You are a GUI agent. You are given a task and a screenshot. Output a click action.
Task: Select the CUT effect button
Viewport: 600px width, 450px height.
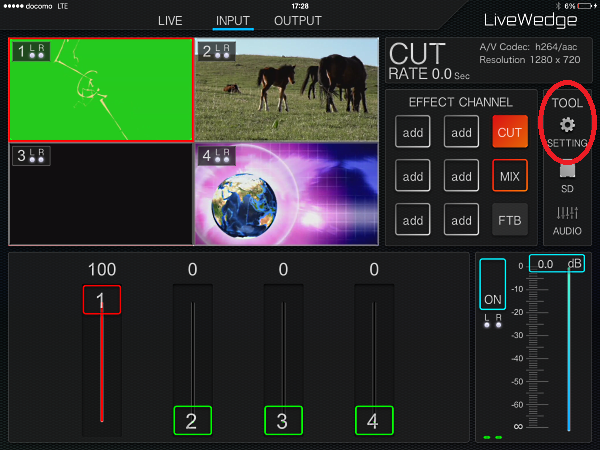(x=510, y=132)
